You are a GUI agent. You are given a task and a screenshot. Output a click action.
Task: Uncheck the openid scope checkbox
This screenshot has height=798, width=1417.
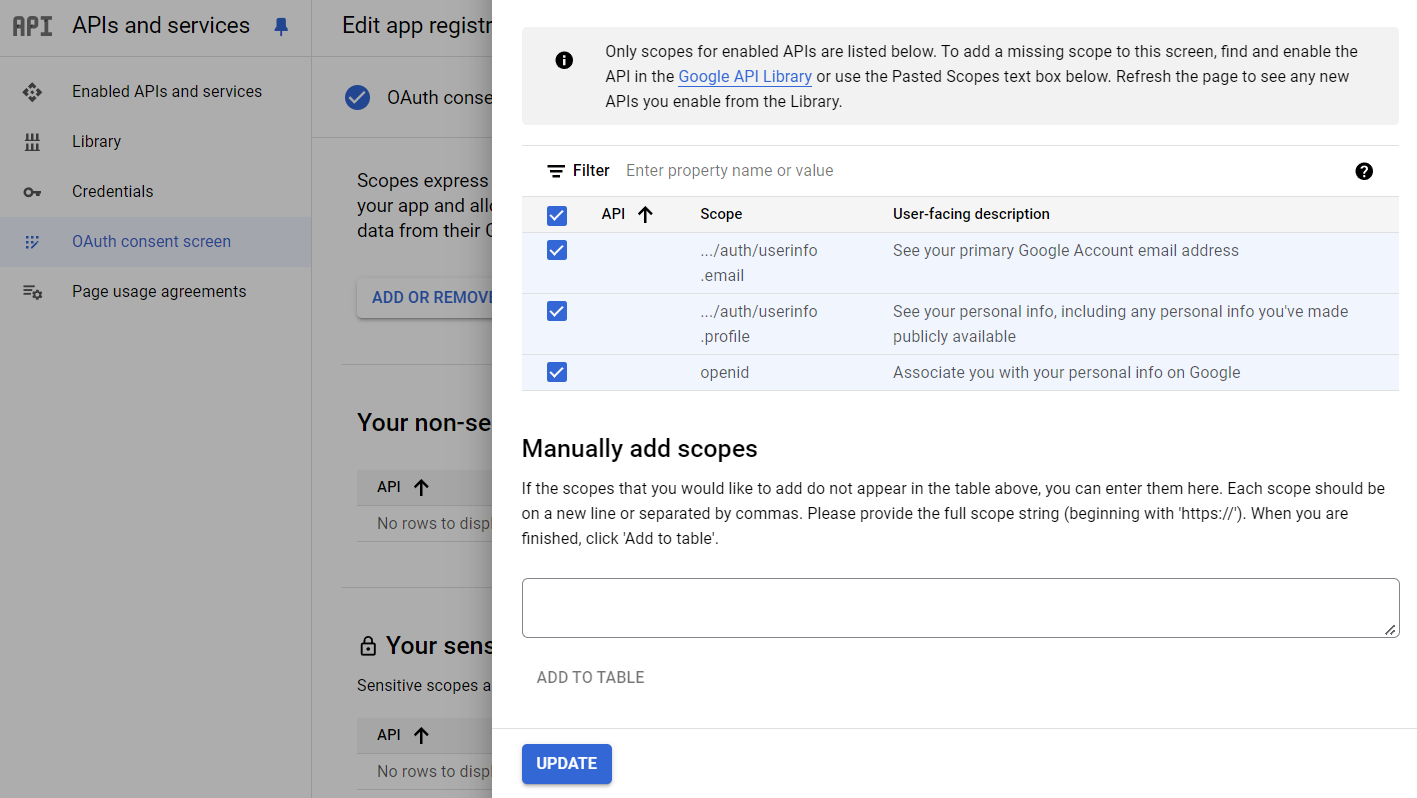click(556, 372)
